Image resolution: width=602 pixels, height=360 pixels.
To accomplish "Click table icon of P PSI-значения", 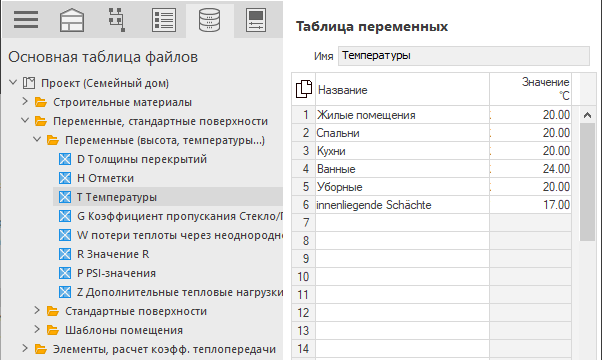I will click(65, 273).
